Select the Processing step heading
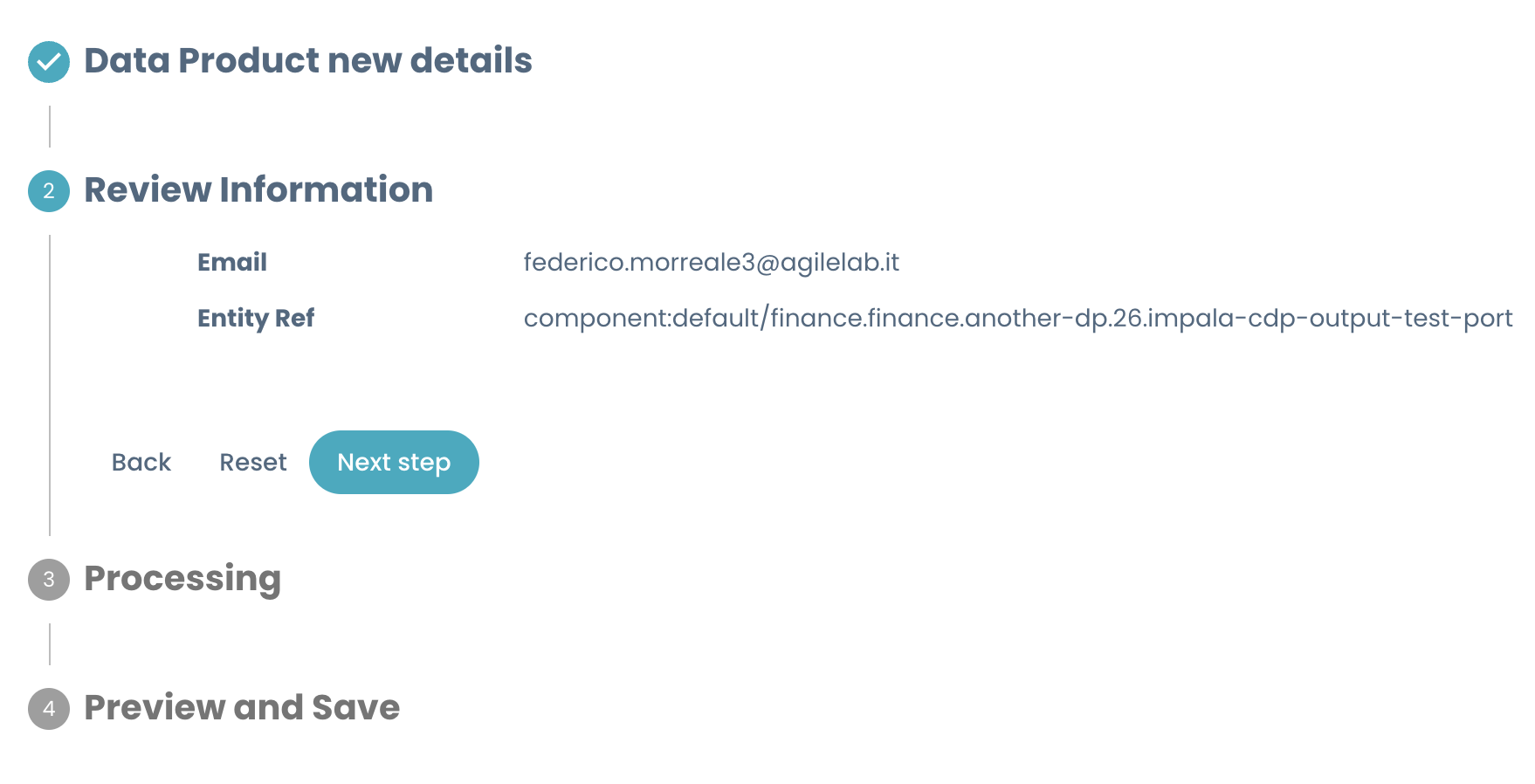The image size is (1535, 784). pyautogui.click(x=182, y=579)
